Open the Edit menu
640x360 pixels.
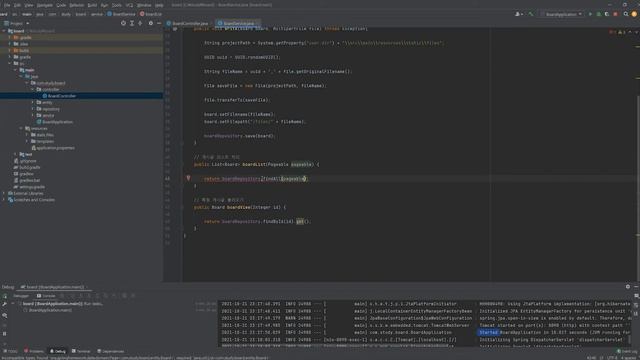[17, 5]
